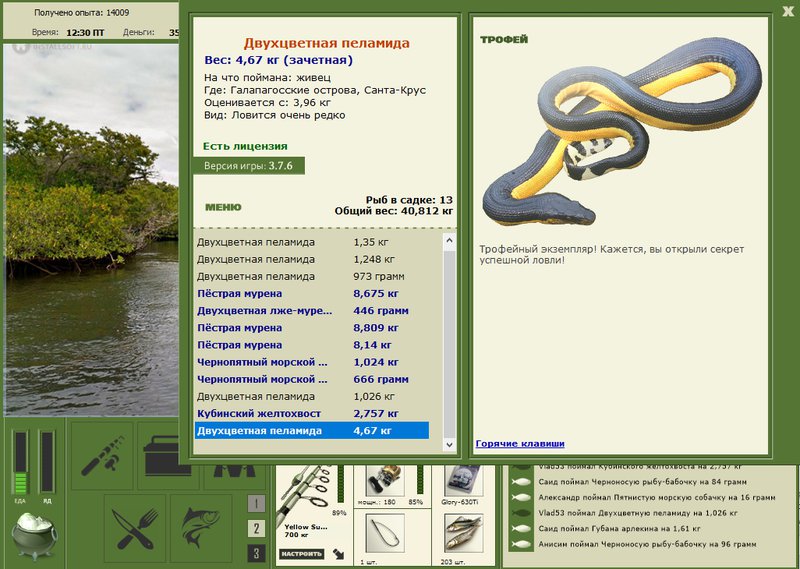Click the fish list scrollbar up arrow

point(449,240)
